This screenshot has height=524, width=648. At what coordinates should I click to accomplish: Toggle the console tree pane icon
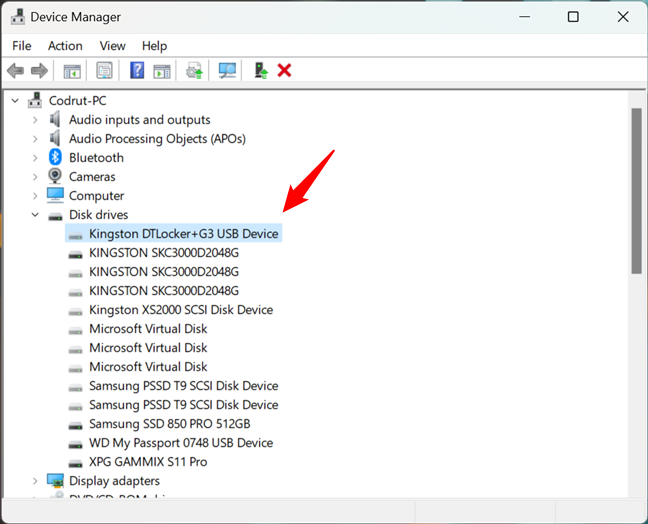click(x=72, y=71)
